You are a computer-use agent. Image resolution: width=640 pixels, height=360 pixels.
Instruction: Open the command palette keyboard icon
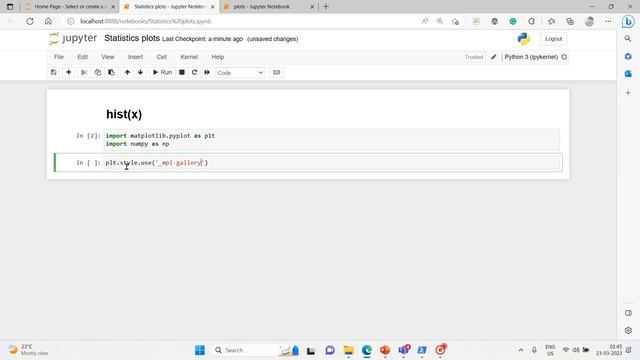(276, 72)
